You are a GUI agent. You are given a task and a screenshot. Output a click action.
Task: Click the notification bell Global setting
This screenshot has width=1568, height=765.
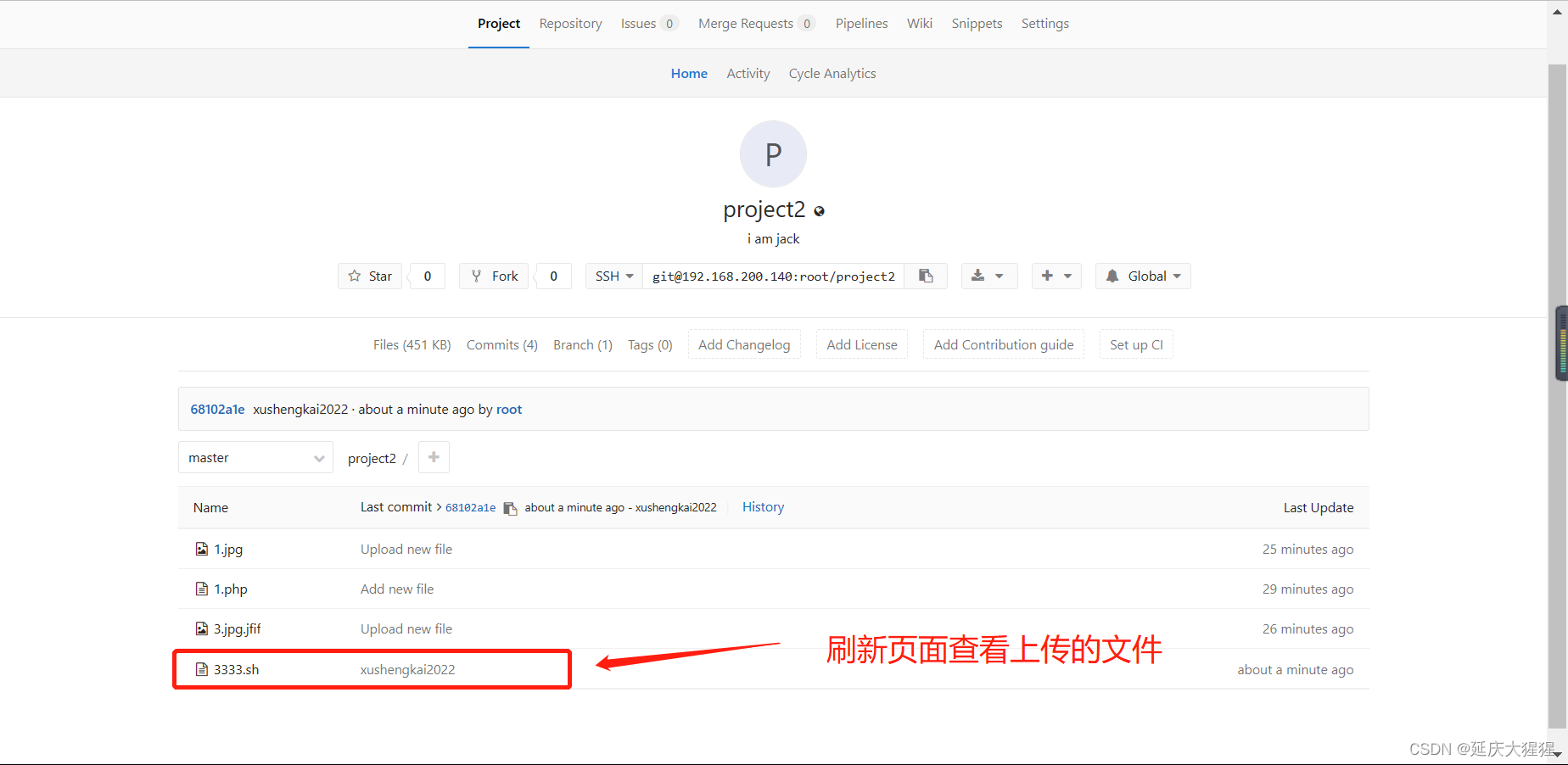point(1112,276)
